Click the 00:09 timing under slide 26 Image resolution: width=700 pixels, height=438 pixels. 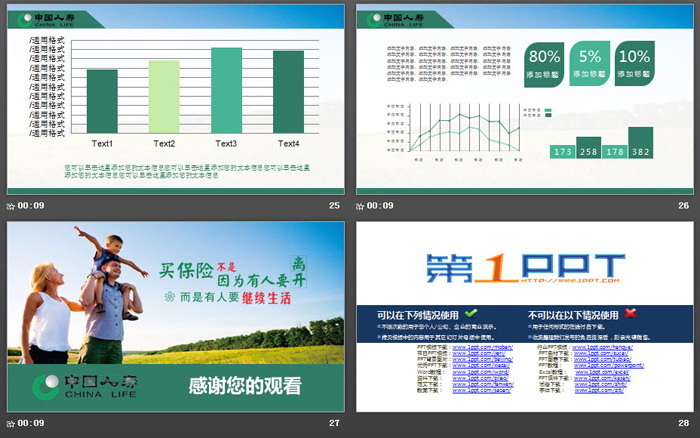(x=380, y=206)
